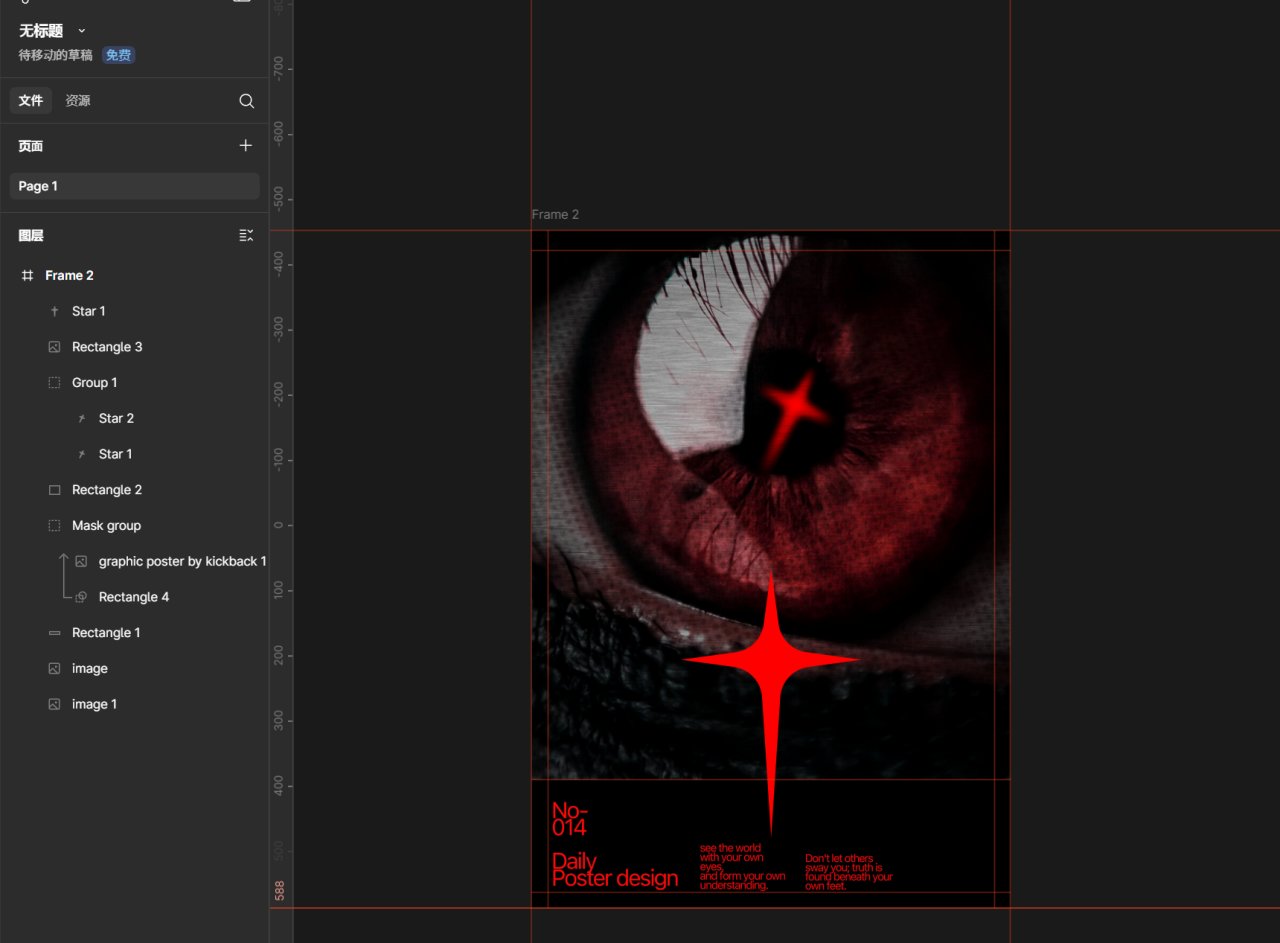The image size is (1280, 943).
Task: Click the mask shape icon beside Rectangle 4
Action: pos(81,597)
